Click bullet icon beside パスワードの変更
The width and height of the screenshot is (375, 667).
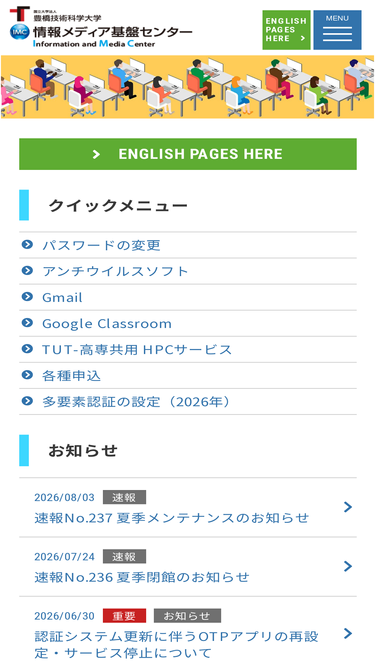coord(27,245)
